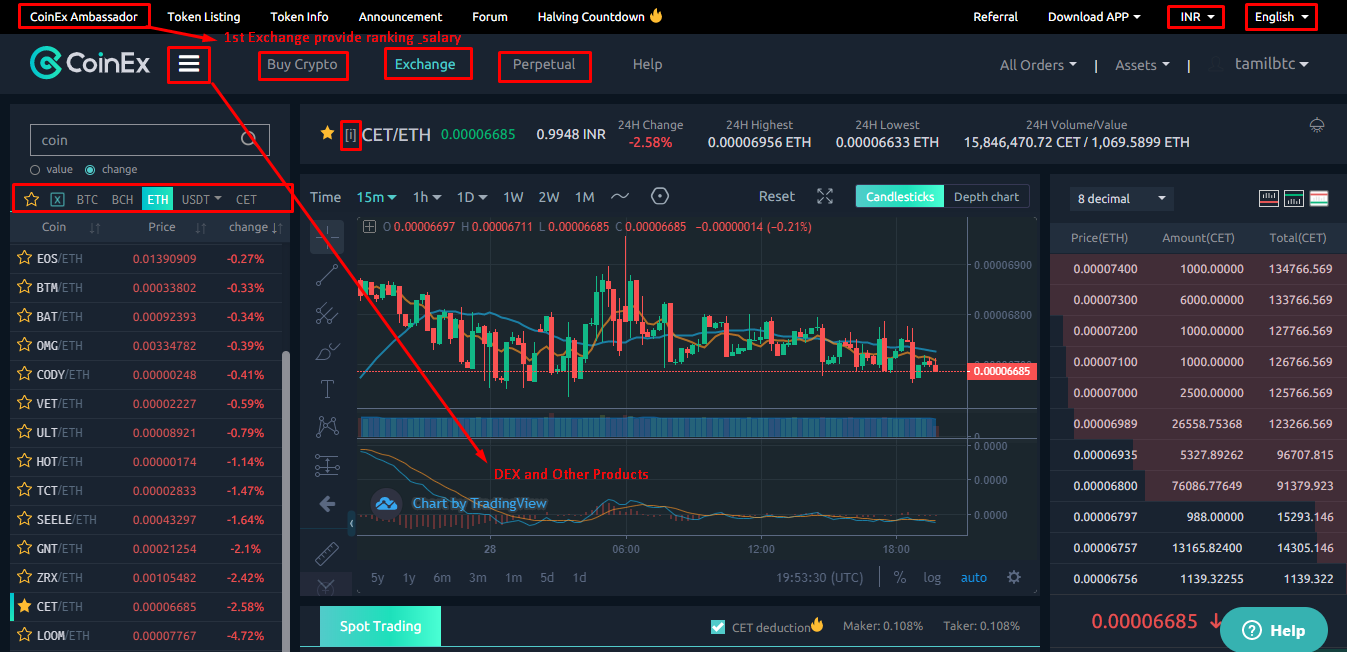
Task: Select the BTC market tab
Action: [x=87, y=199]
